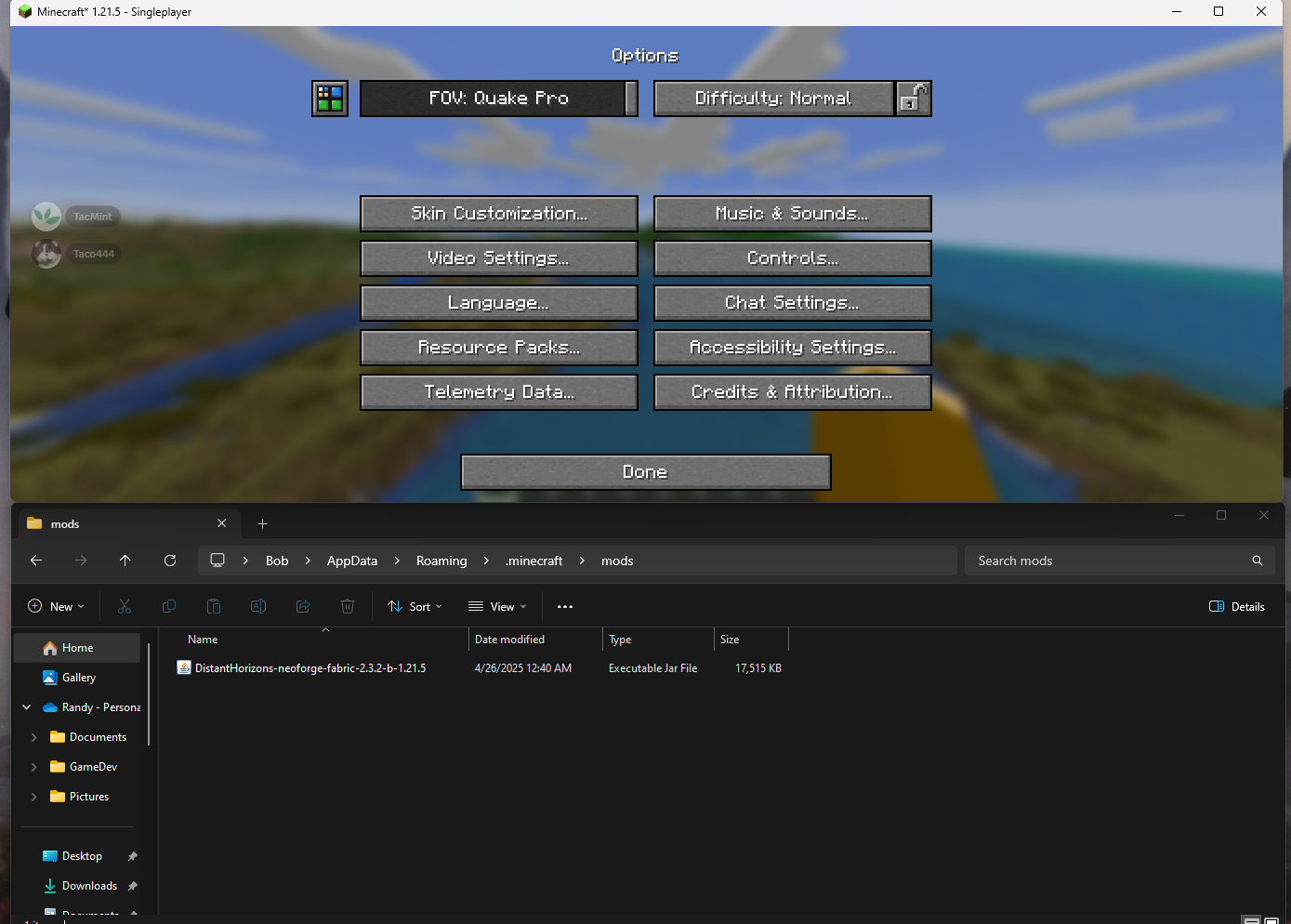Expand the Documents folder tree node
The image size is (1291, 924).
click(34, 737)
